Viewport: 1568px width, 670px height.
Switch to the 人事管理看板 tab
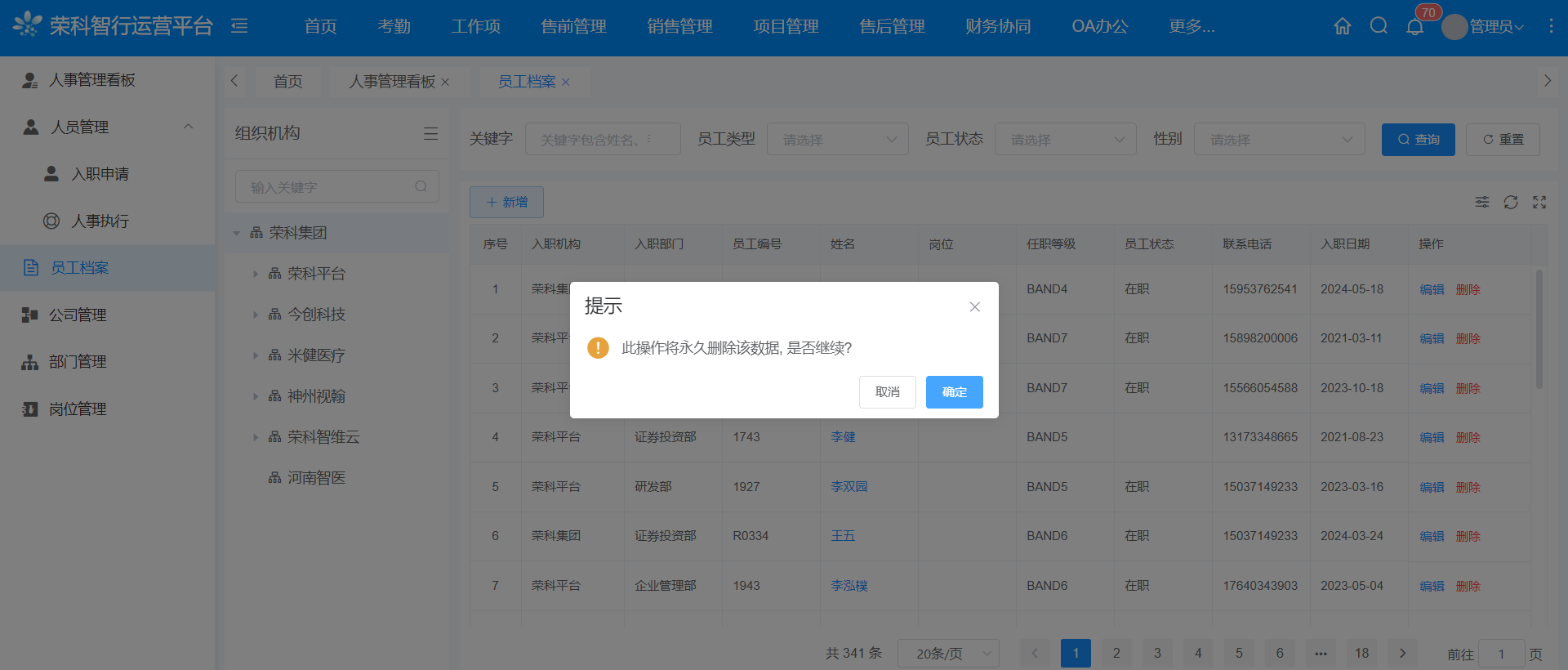(392, 82)
